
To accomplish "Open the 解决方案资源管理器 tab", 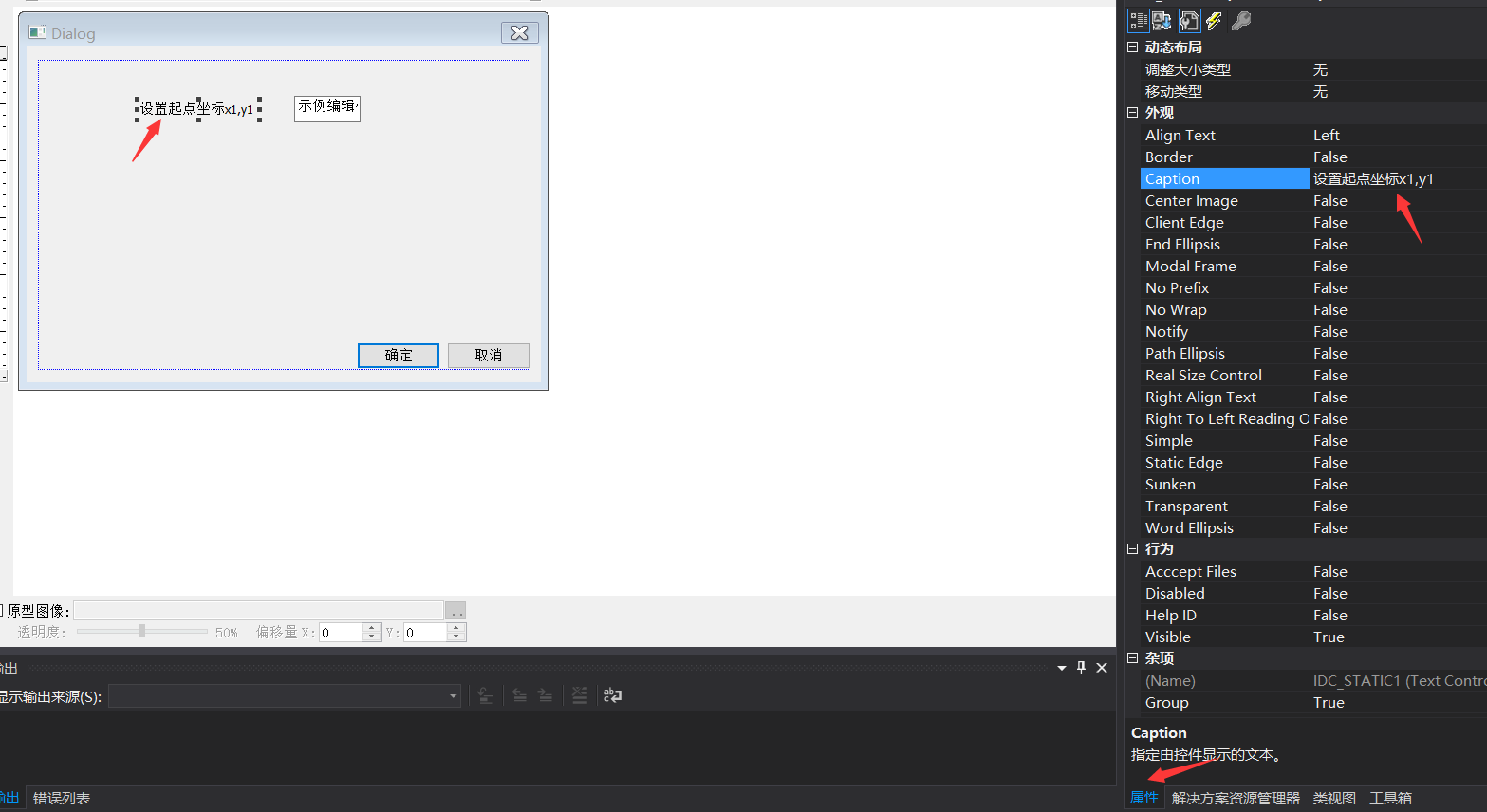I will [x=1236, y=798].
